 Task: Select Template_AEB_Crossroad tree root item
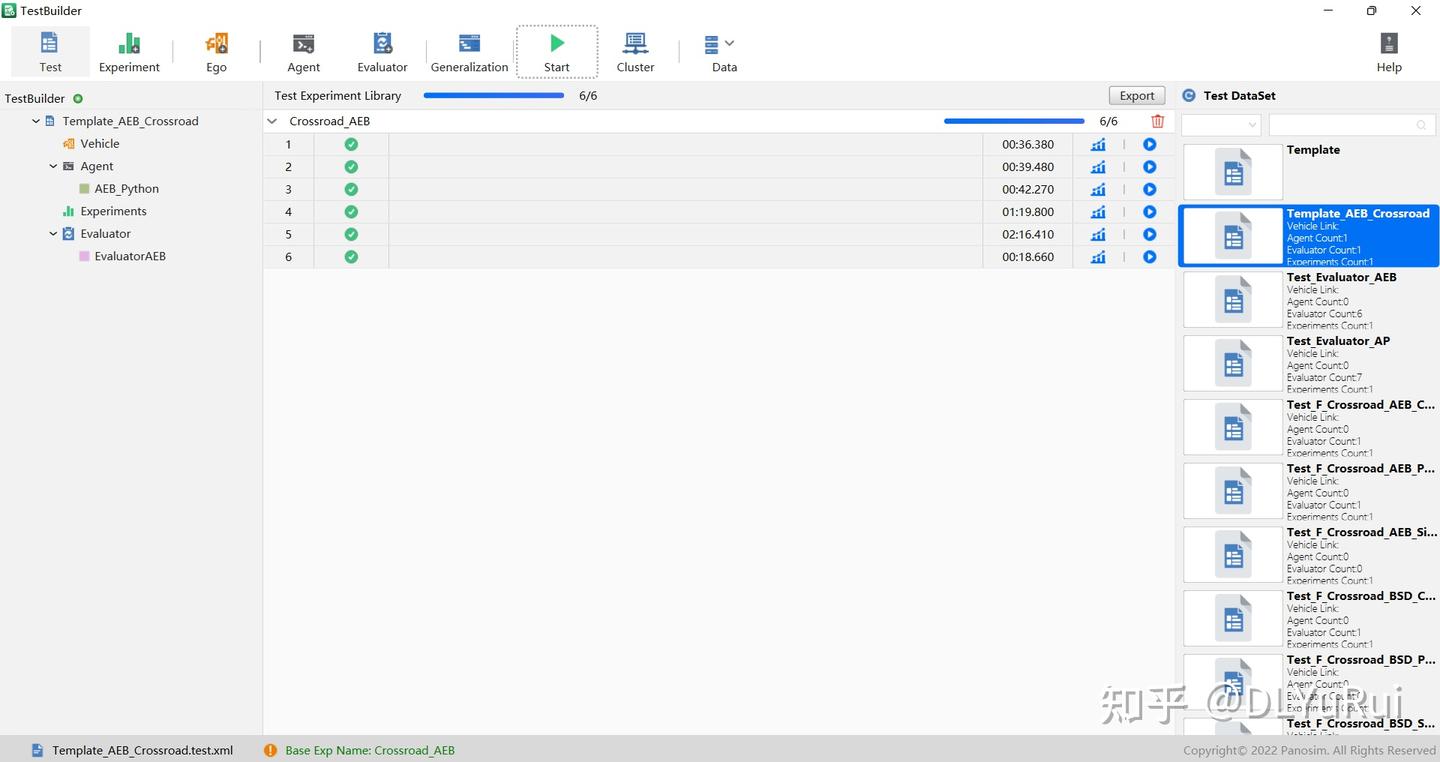pyautogui.click(x=130, y=121)
